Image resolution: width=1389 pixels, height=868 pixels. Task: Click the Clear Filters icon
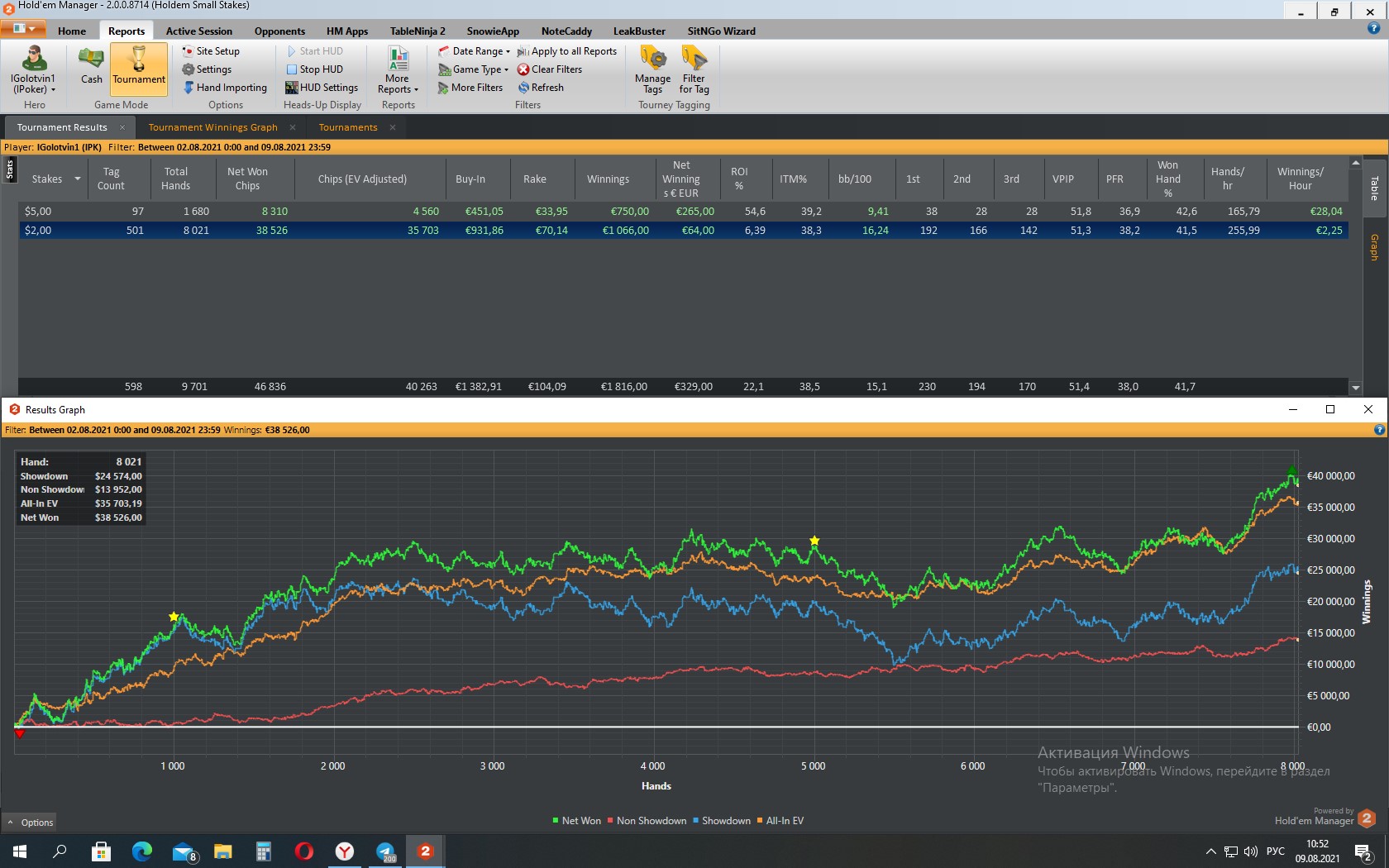[523, 69]
